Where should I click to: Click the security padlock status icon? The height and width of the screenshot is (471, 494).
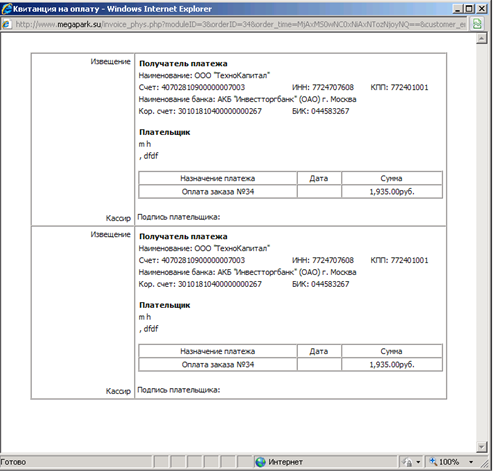pos(407,462)
